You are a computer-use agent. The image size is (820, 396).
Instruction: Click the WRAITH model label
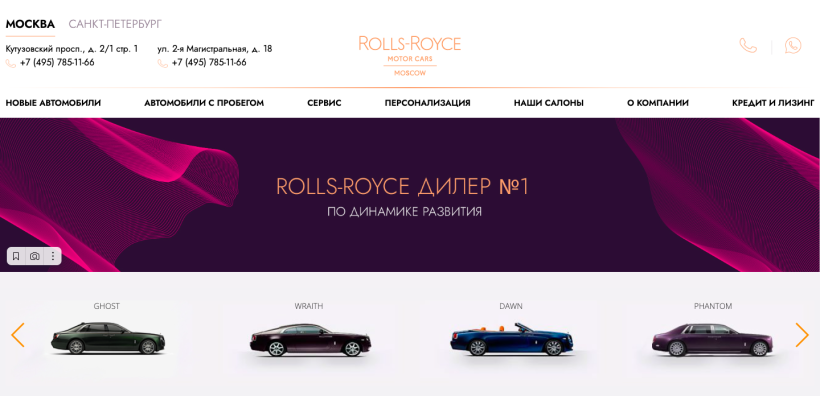309,306
